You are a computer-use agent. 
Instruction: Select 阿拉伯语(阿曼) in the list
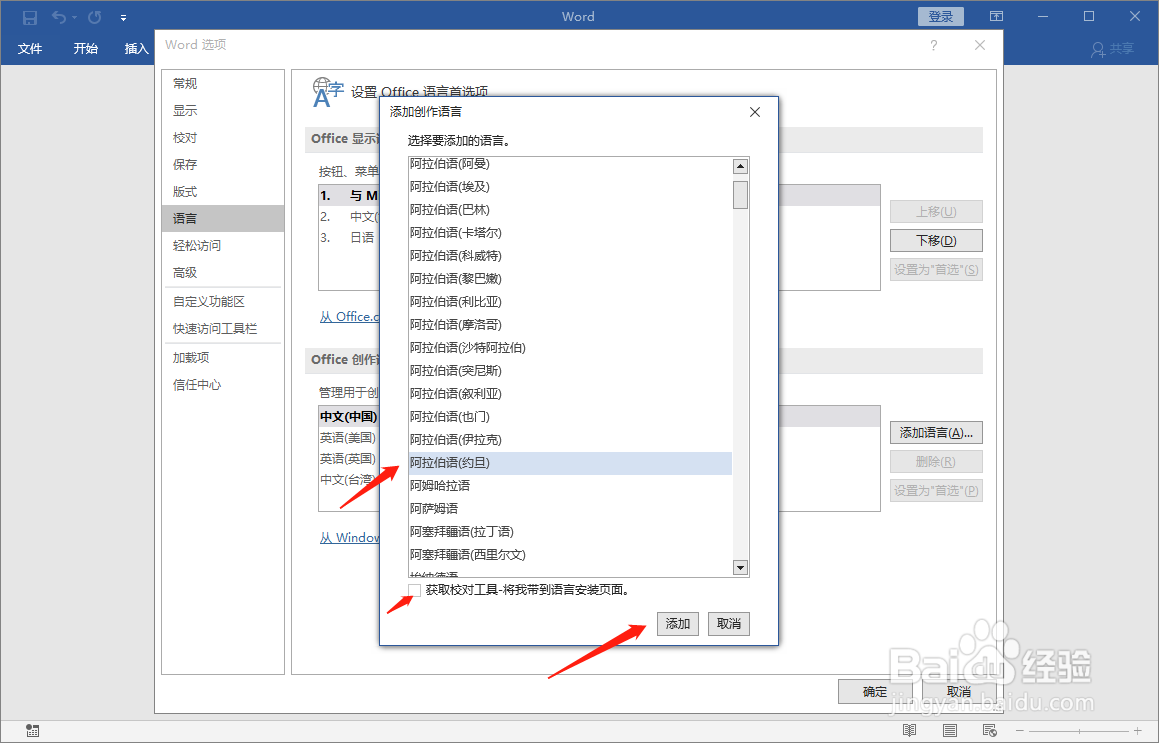click(570, 163)
